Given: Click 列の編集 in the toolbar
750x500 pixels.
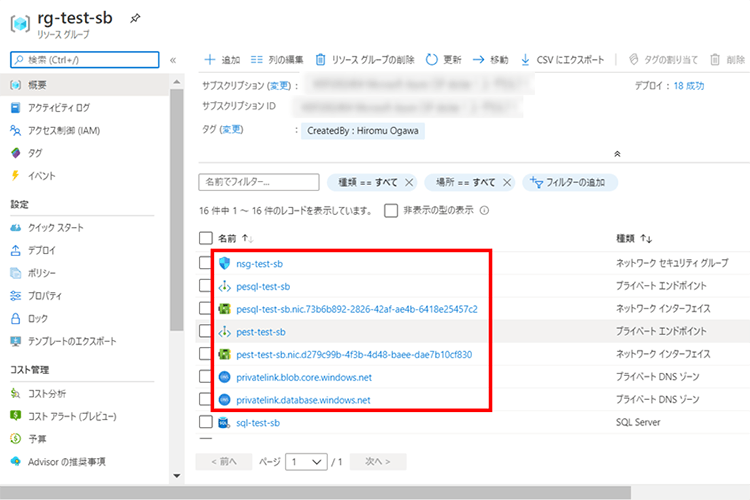Looking at the screenshot, I should click(x=277, y=60).
